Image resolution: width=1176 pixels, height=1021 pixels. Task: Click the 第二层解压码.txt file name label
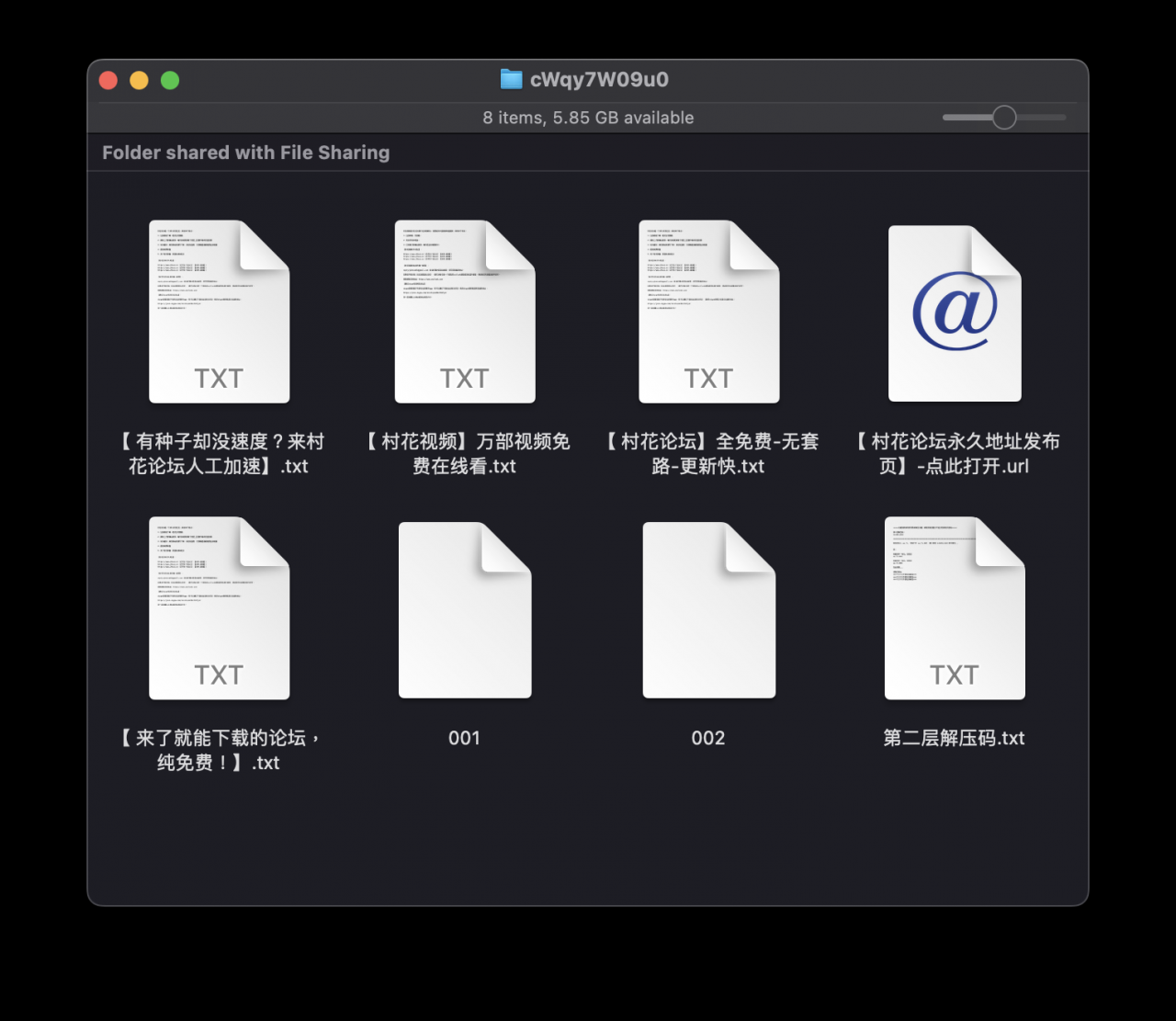(x=954, y=738)
